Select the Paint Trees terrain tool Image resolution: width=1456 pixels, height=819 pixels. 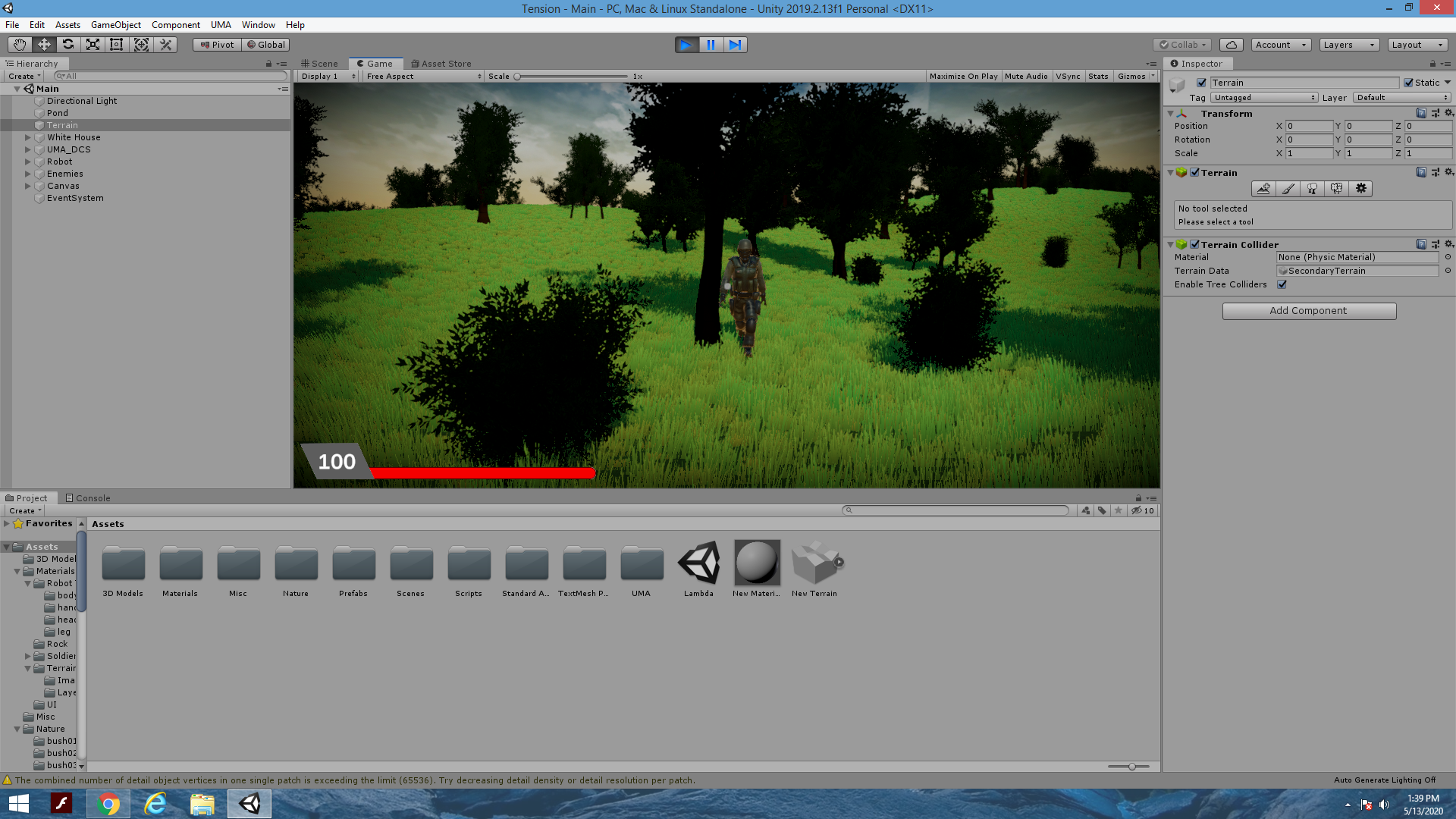(1312, 189)
